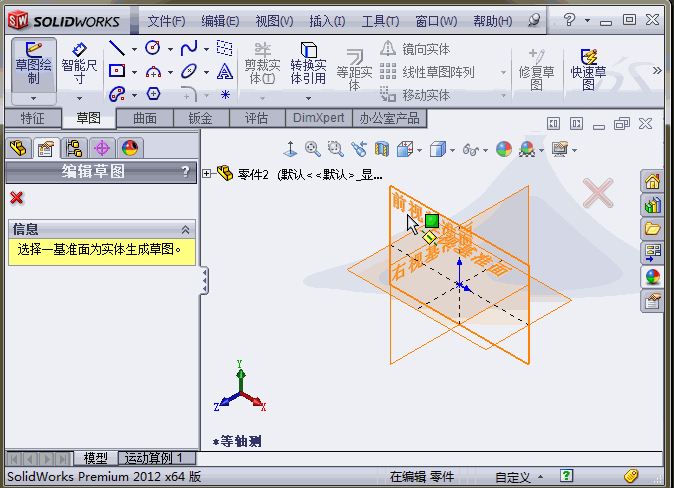Select the Polygon sketch tool
674x488 pixels.
(x=153, y=94)
